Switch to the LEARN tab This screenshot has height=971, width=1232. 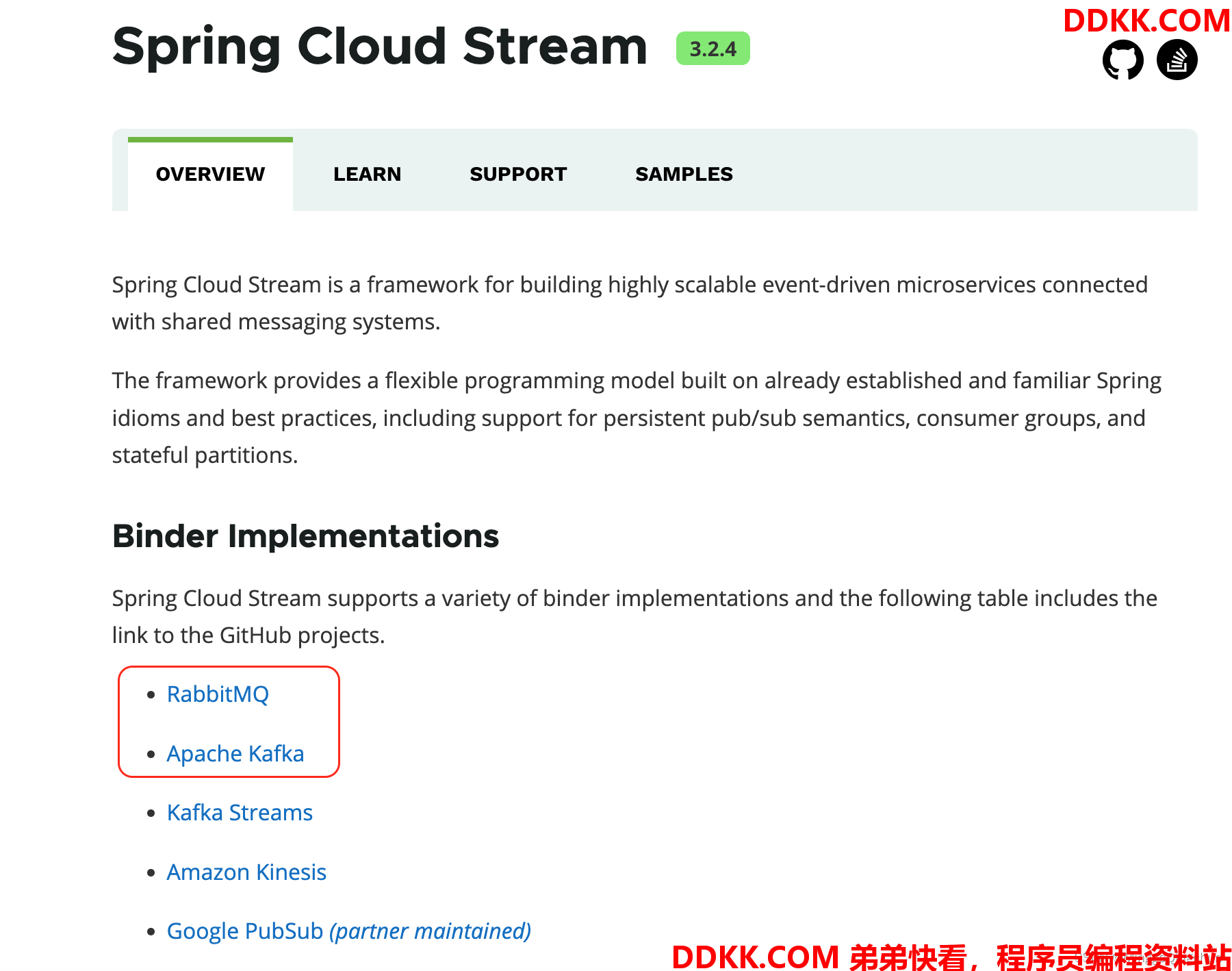pyautogui.click(x=368, y=174)
